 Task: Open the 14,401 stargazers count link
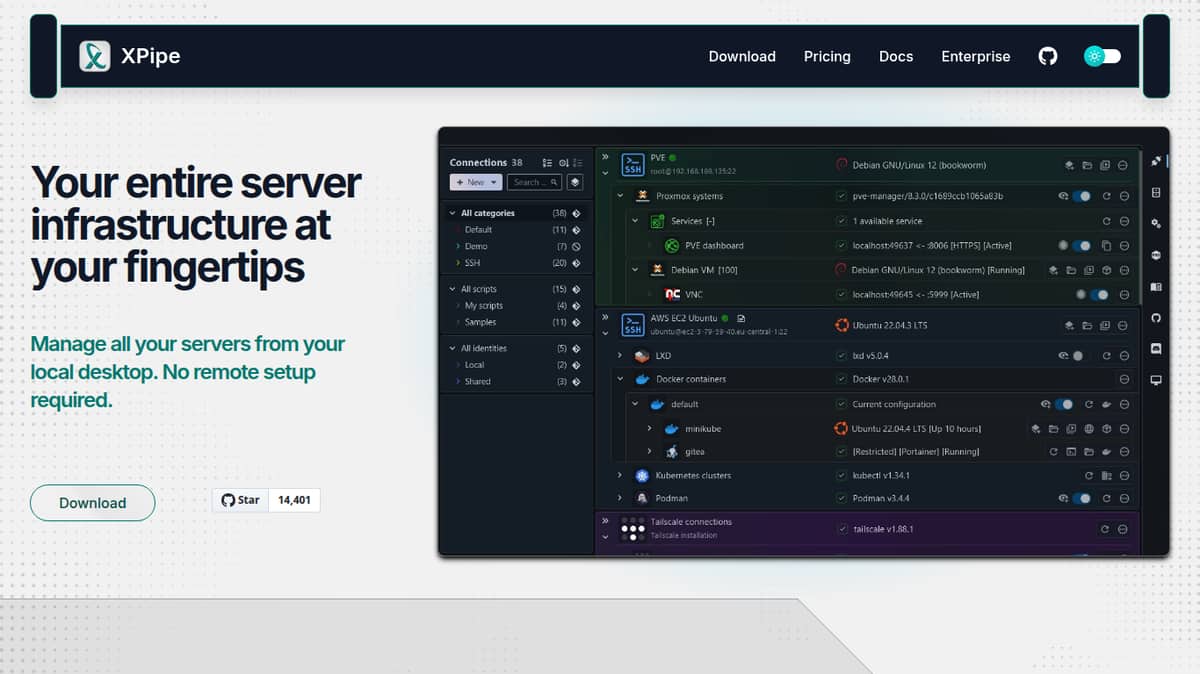pos(294,500)
